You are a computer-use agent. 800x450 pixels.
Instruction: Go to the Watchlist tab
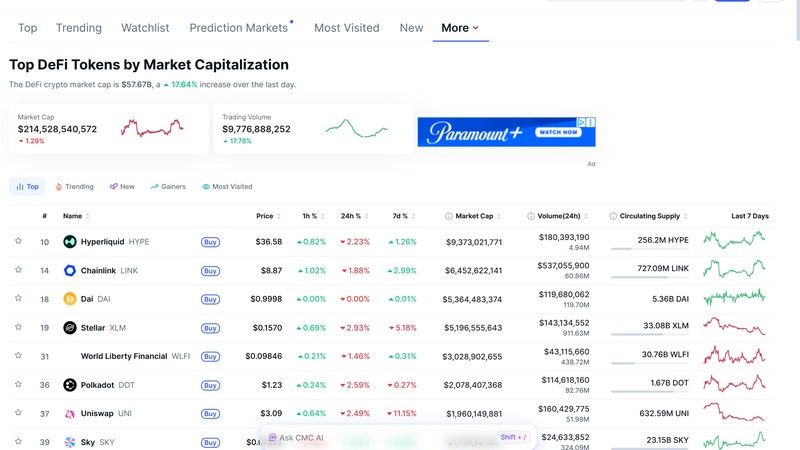tap(145, 28)
